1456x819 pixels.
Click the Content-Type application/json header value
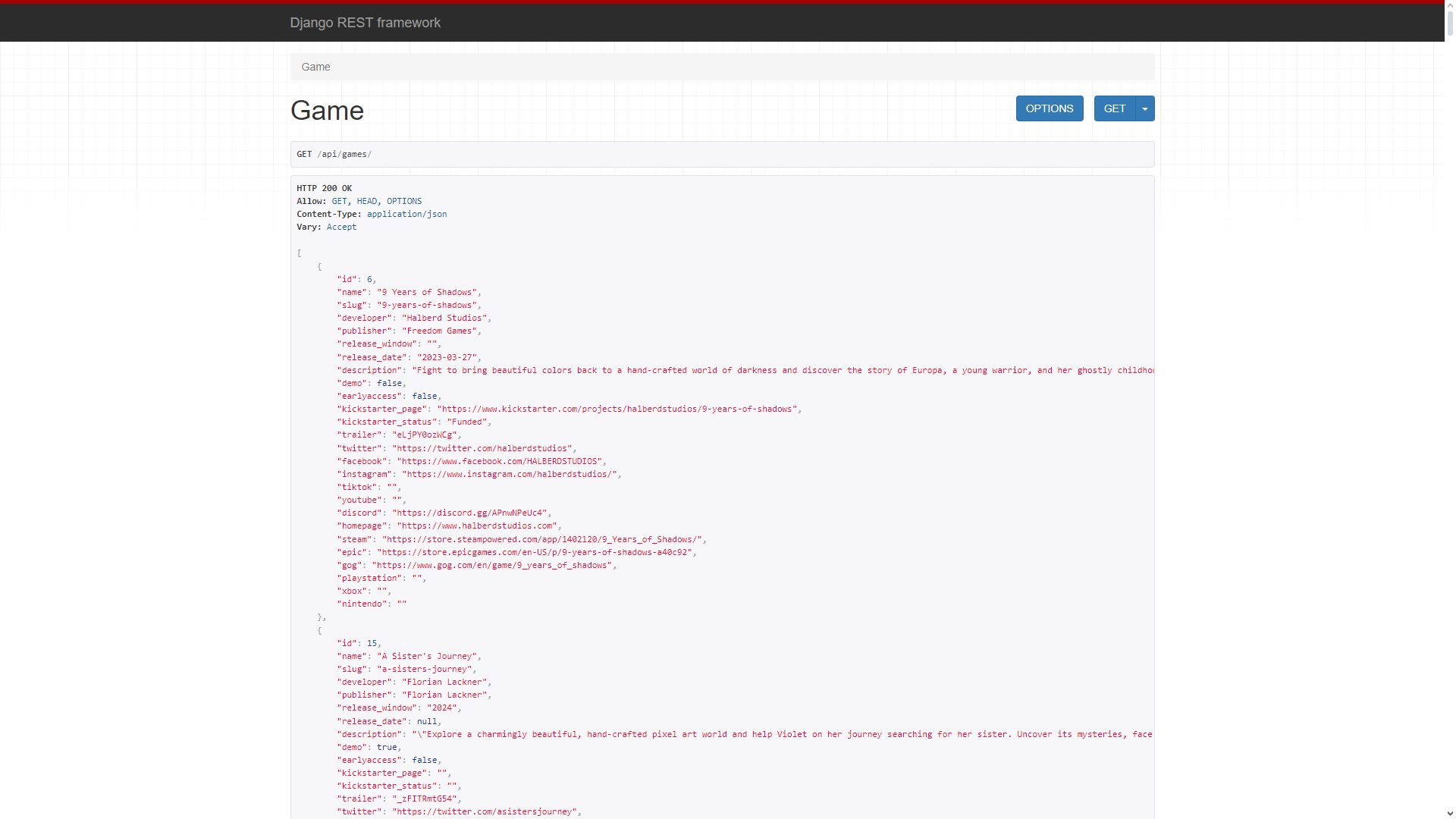pyautogui.click(x=406, y=214)
